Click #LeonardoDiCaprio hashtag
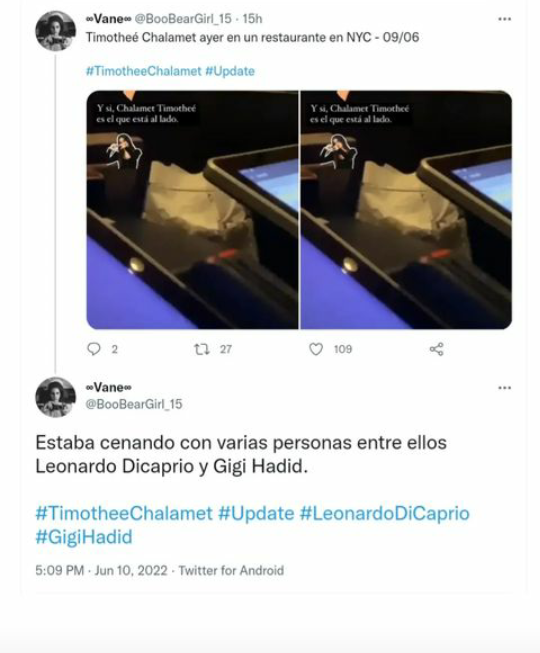The image size is (540, 653). [x=385, y=513]
